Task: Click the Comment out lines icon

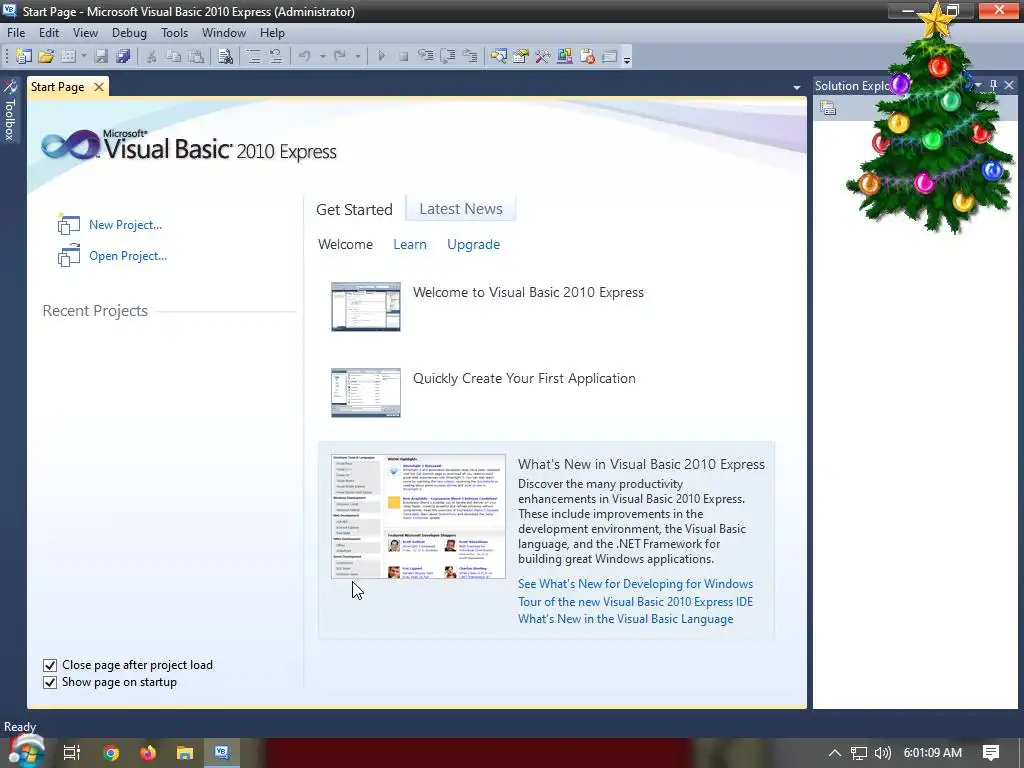Action: point(253,57)
